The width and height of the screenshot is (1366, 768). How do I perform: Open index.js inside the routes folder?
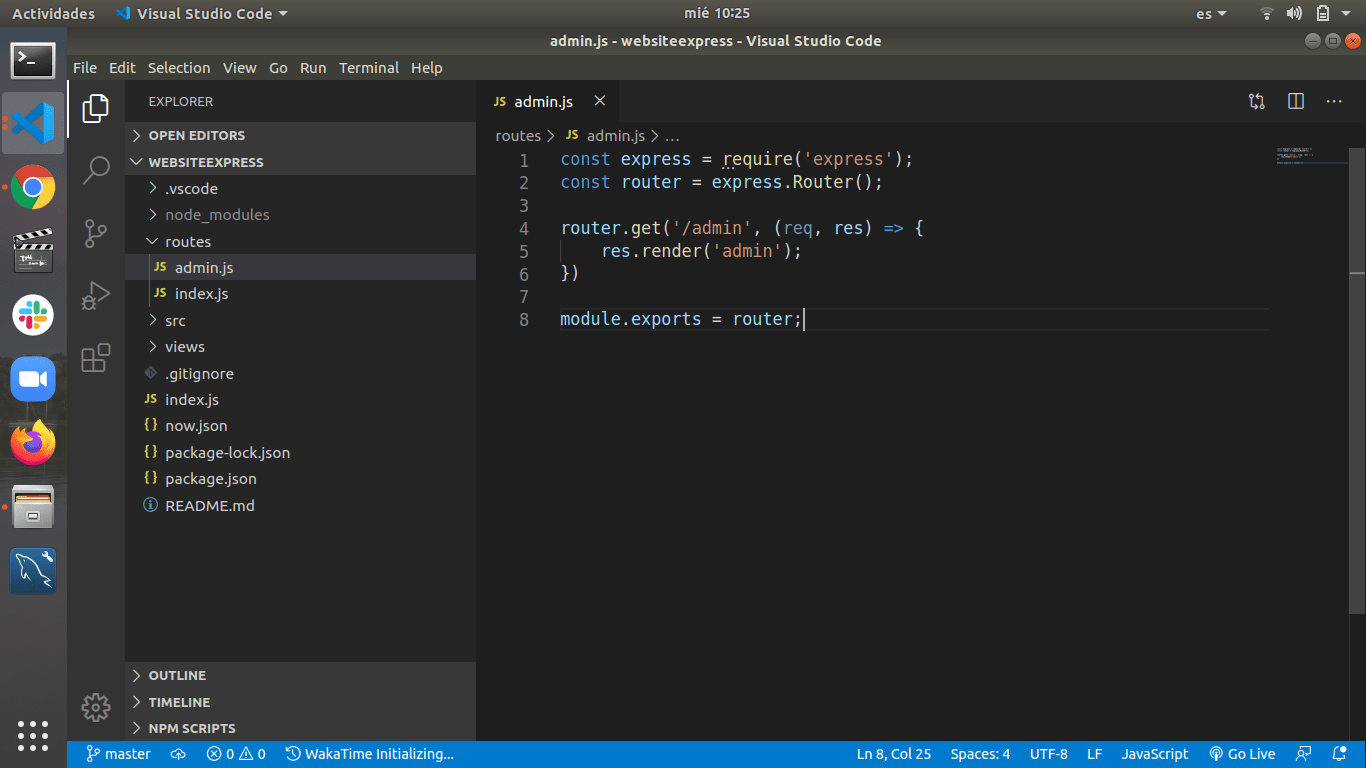[300, 293]
